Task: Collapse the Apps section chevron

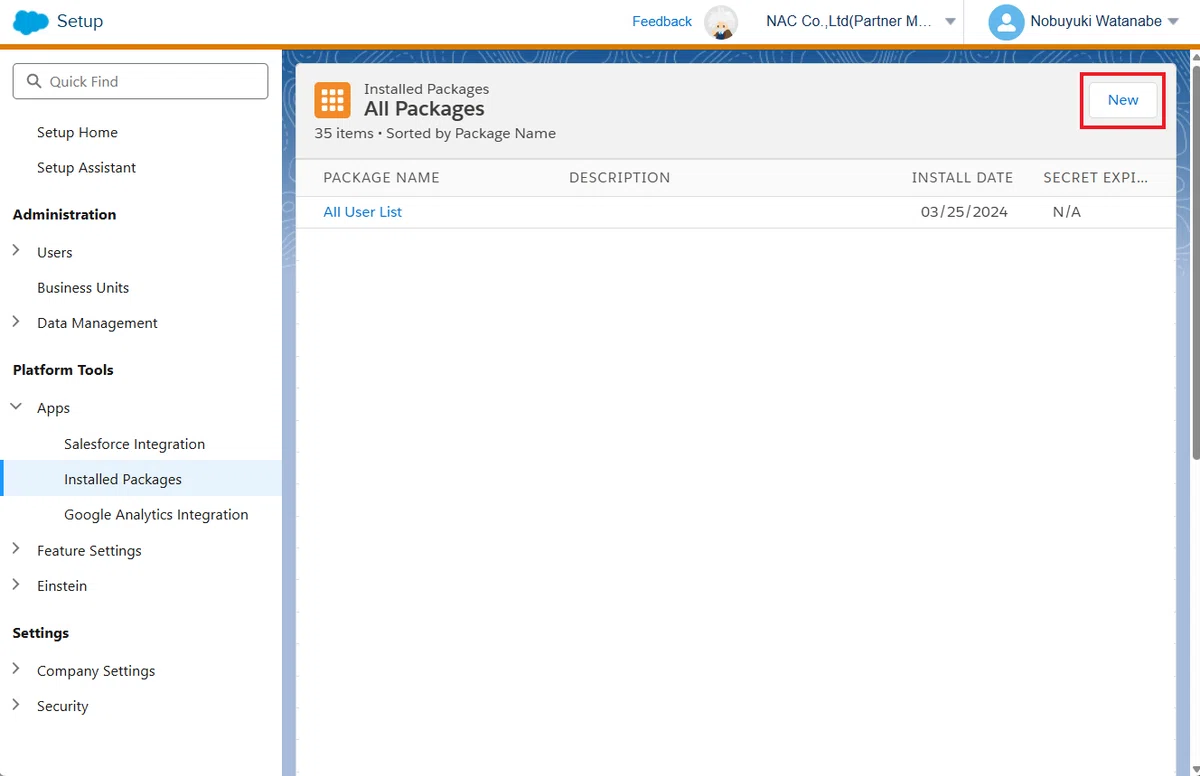Action: 16,407
